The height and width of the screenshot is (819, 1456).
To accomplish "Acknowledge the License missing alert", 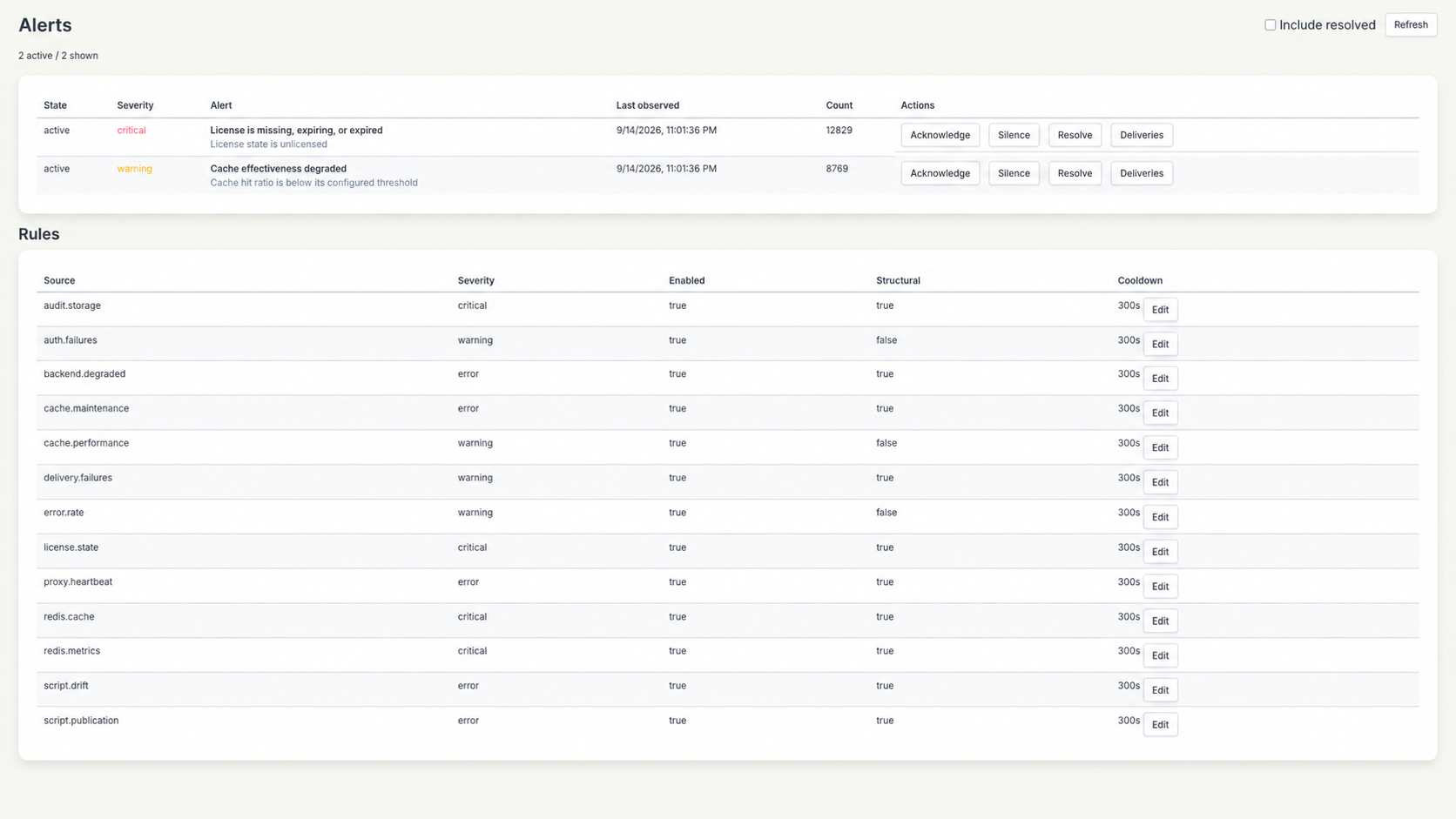I will [x=940, y=135].
